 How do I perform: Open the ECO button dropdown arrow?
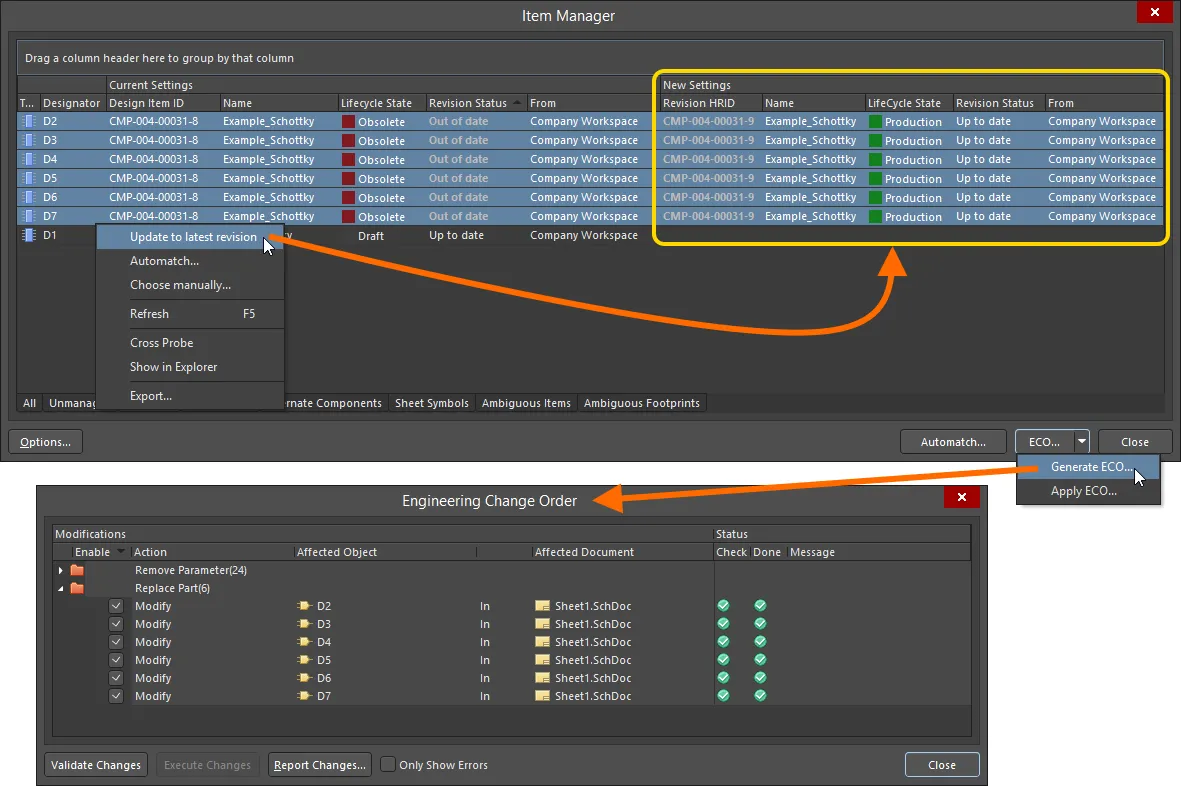pos(1082,441)
